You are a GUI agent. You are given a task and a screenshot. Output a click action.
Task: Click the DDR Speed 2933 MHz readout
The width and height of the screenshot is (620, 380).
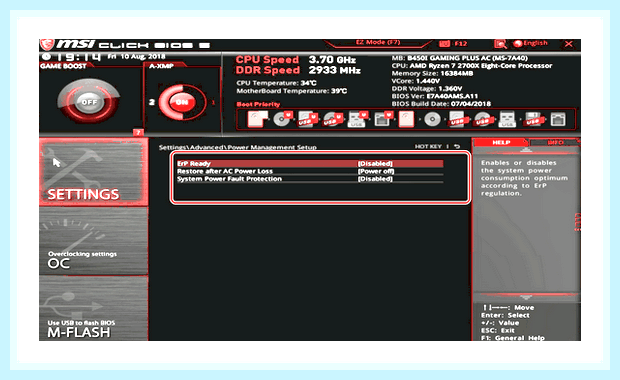(298, 70)
